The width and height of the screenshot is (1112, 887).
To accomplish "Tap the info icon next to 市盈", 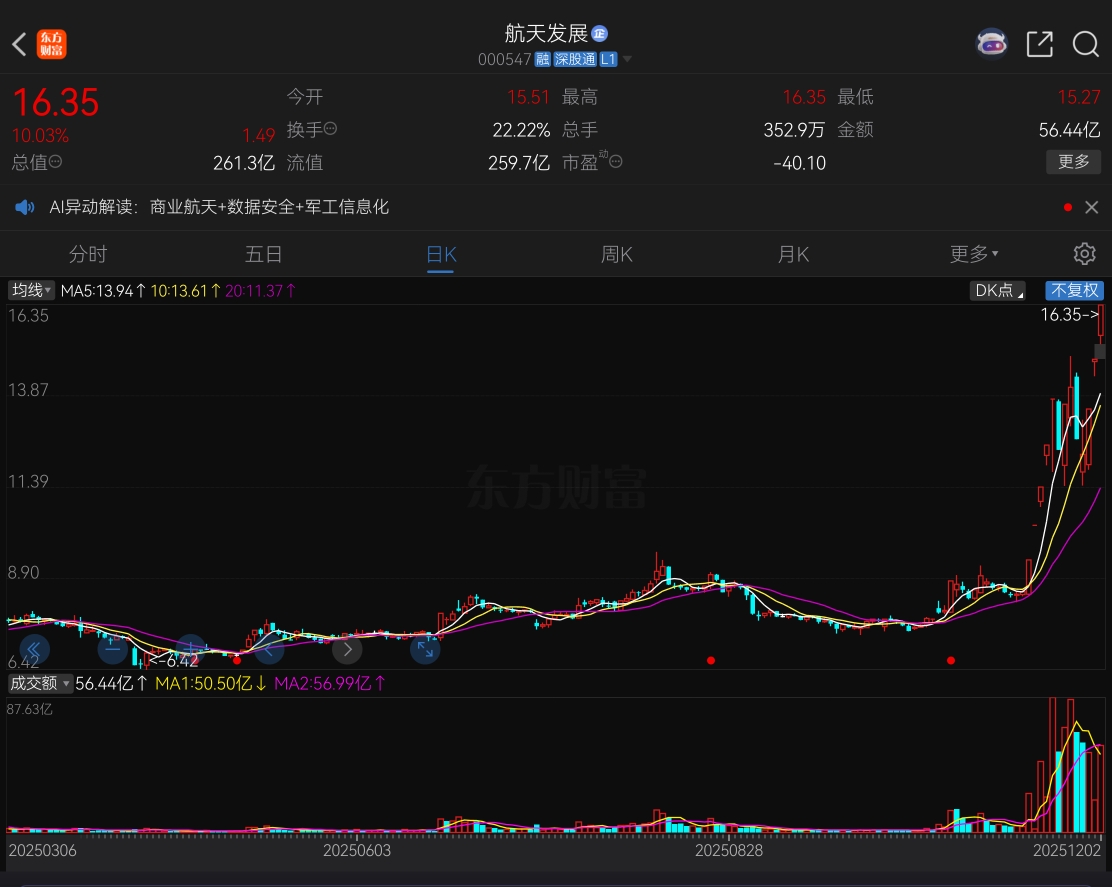I will [x=616, y=162].
